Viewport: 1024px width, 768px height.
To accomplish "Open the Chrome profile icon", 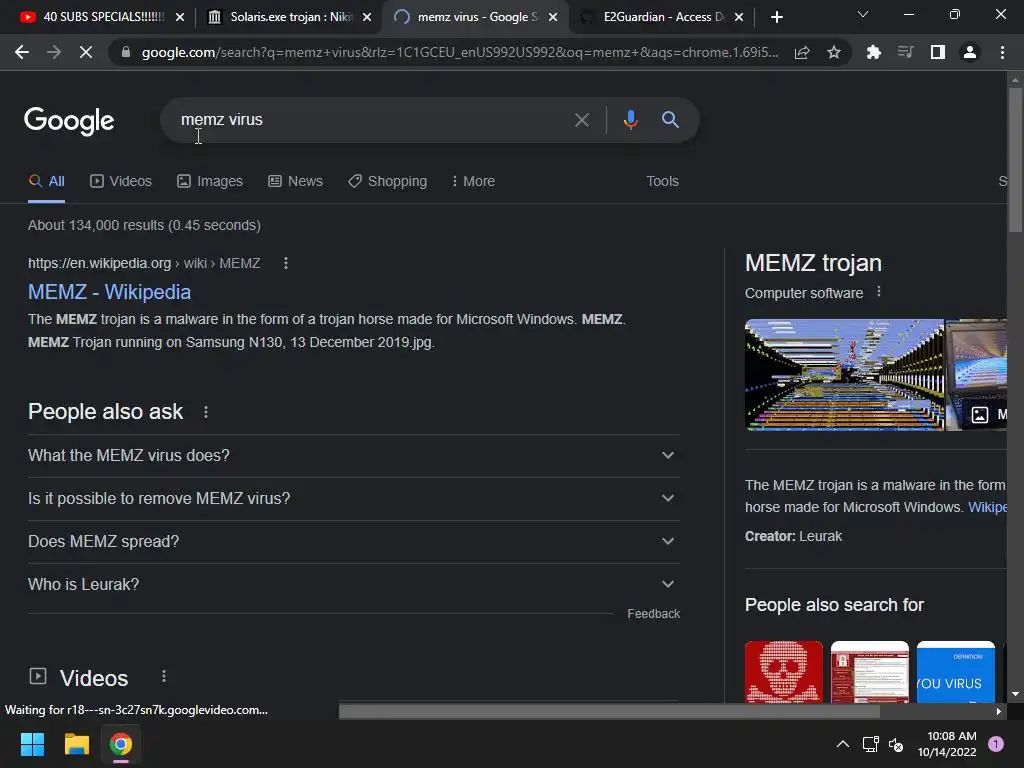I will tap(970, 52).
